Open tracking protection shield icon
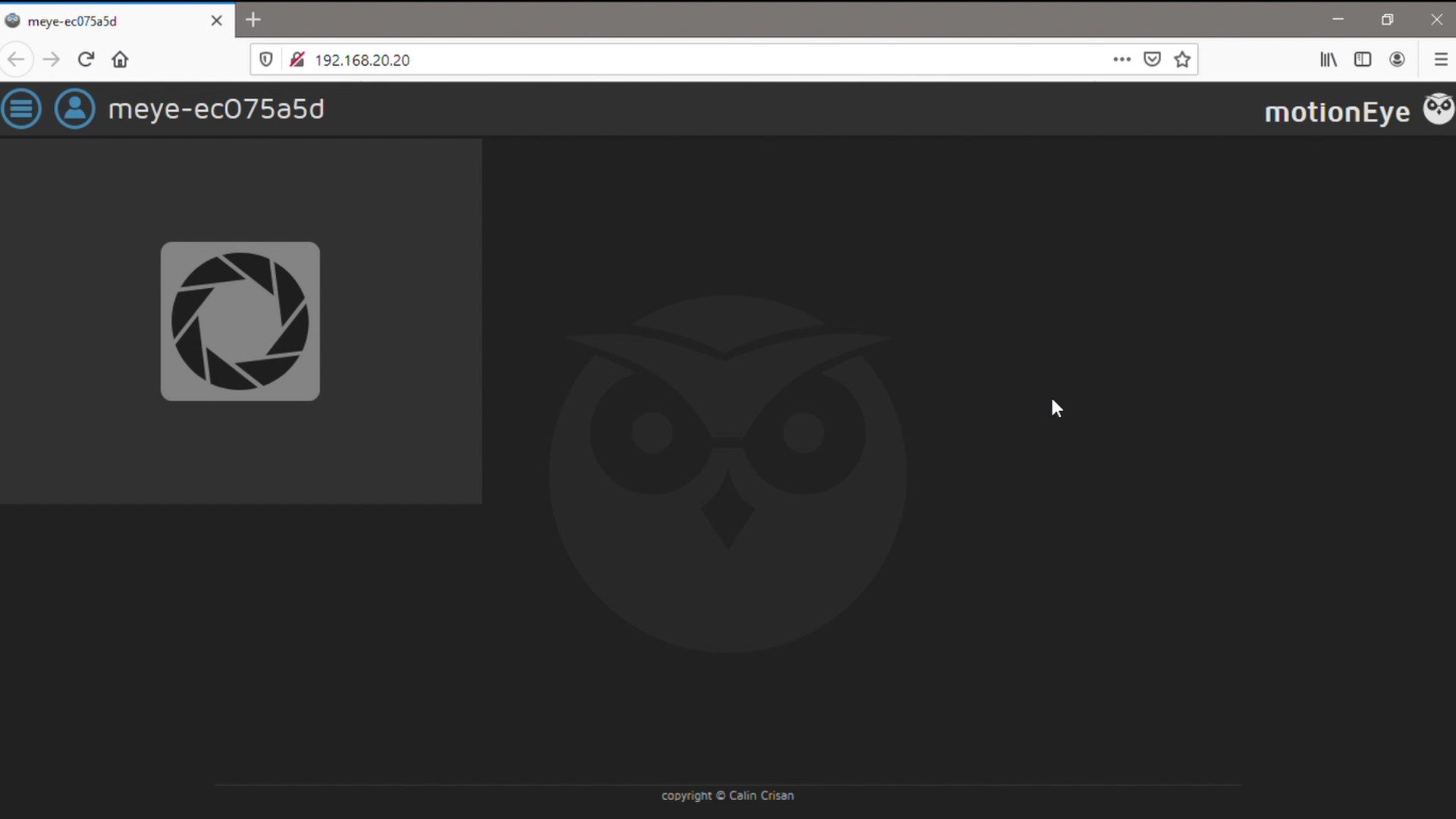1456x819 pixels. click(x=266, y=59)
